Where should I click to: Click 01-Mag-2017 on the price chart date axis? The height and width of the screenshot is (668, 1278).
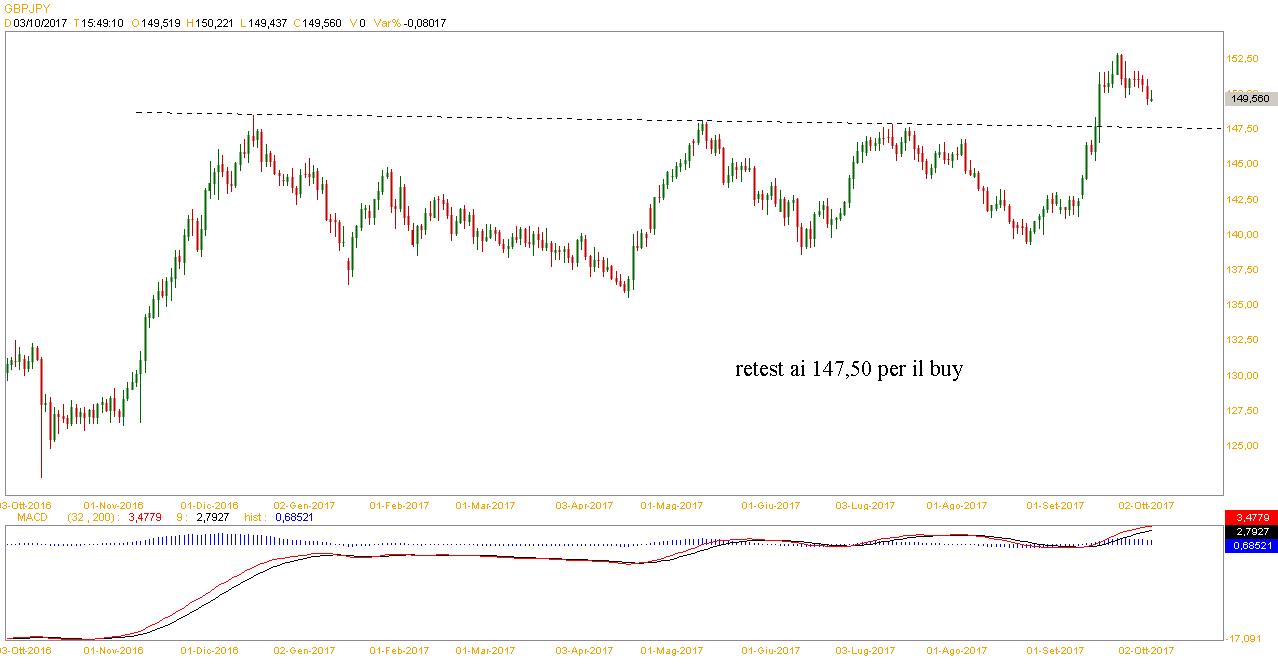[672, 506]
